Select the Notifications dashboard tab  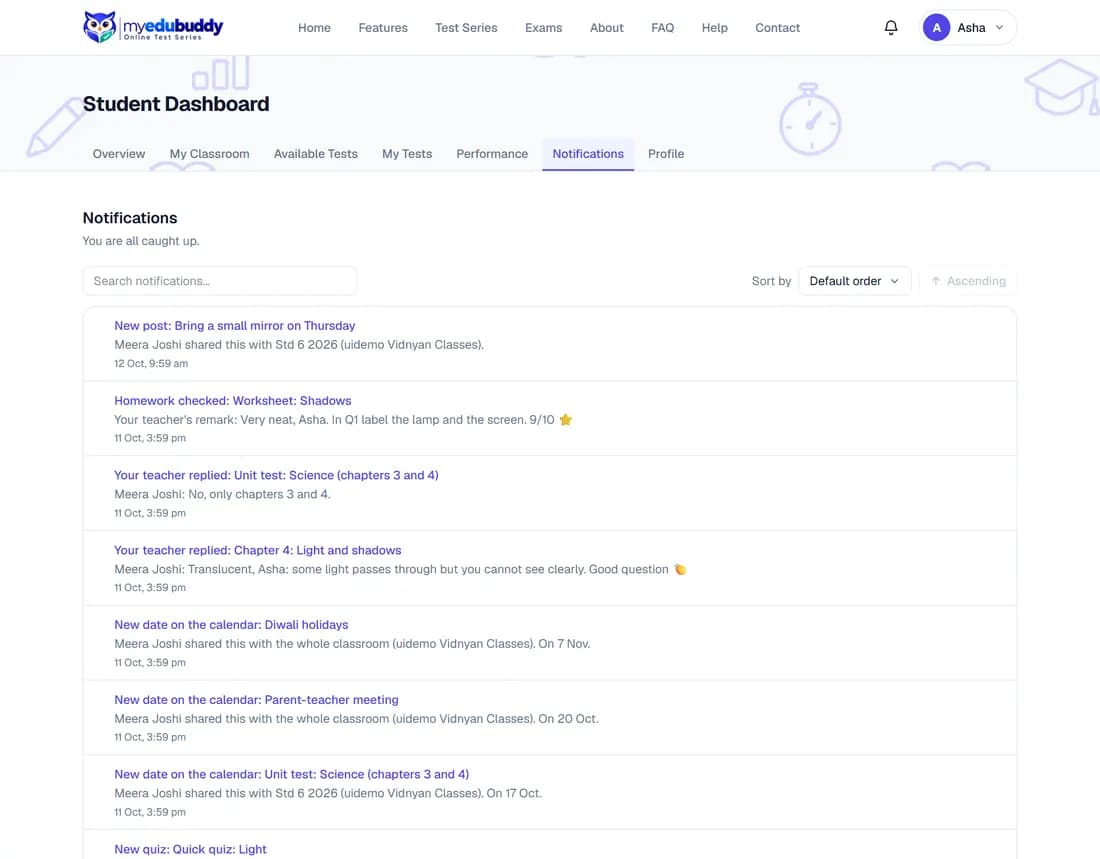[x=588, y=154]
